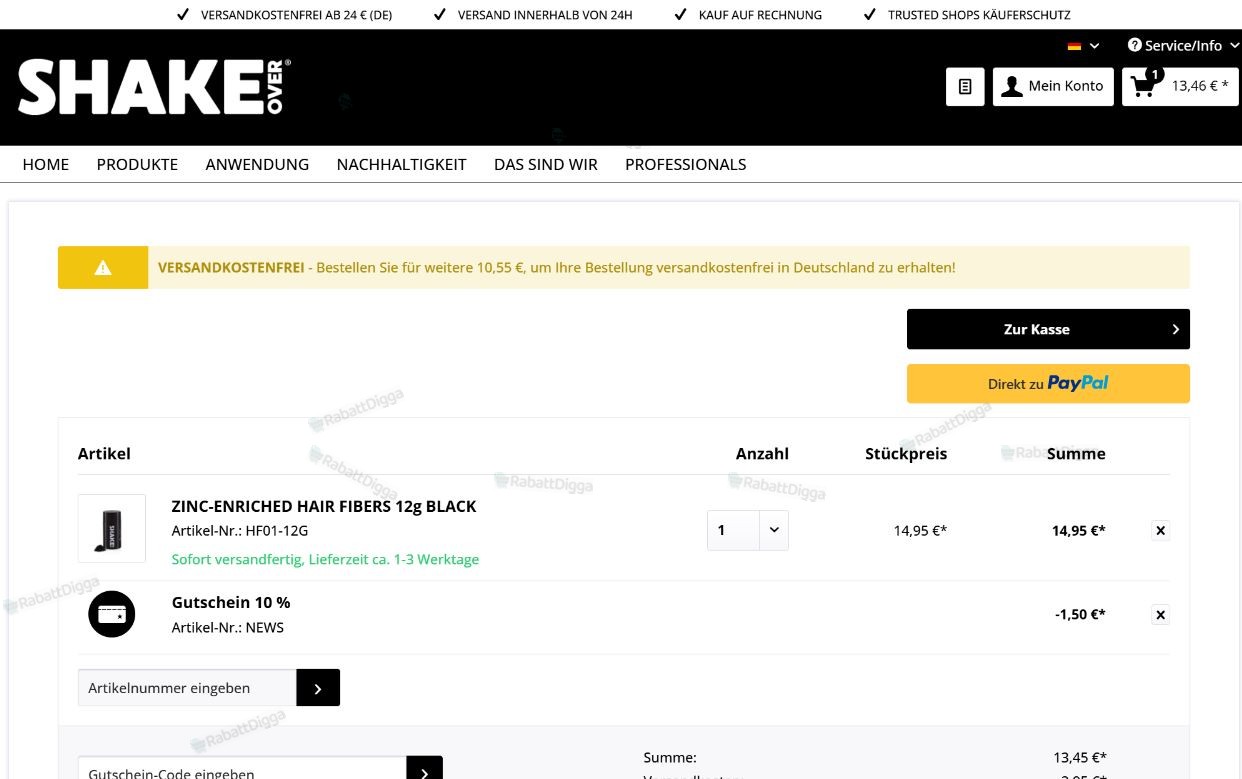Open the quantity dropdown for Hair Fibers
The height and width of the screenshot is (779, 1242).
[748, 530]
